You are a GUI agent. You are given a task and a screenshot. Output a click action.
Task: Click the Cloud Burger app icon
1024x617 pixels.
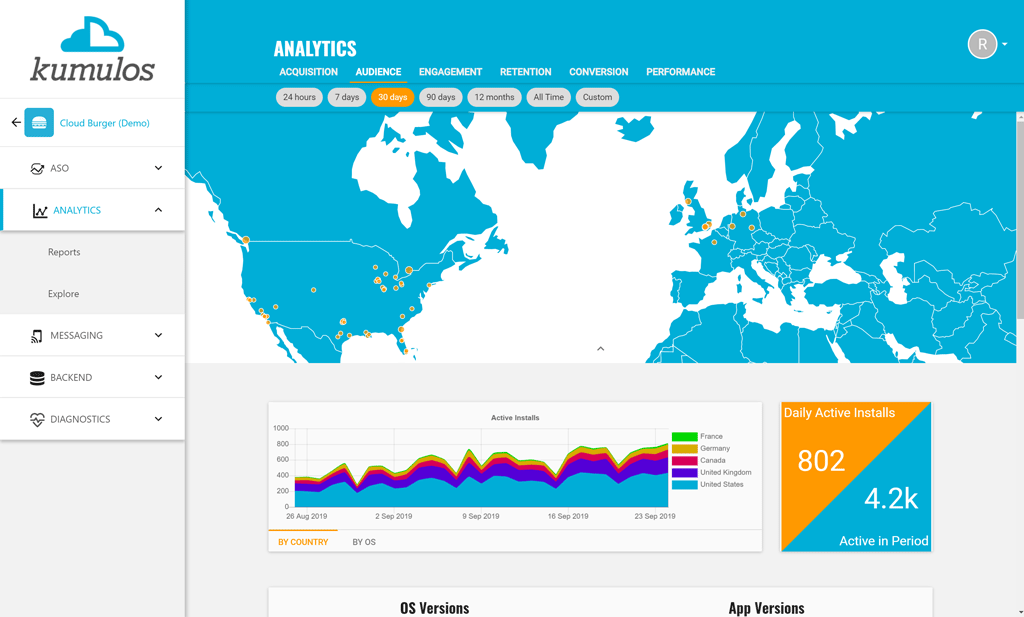pyautogui.click(x=39, y=123)
